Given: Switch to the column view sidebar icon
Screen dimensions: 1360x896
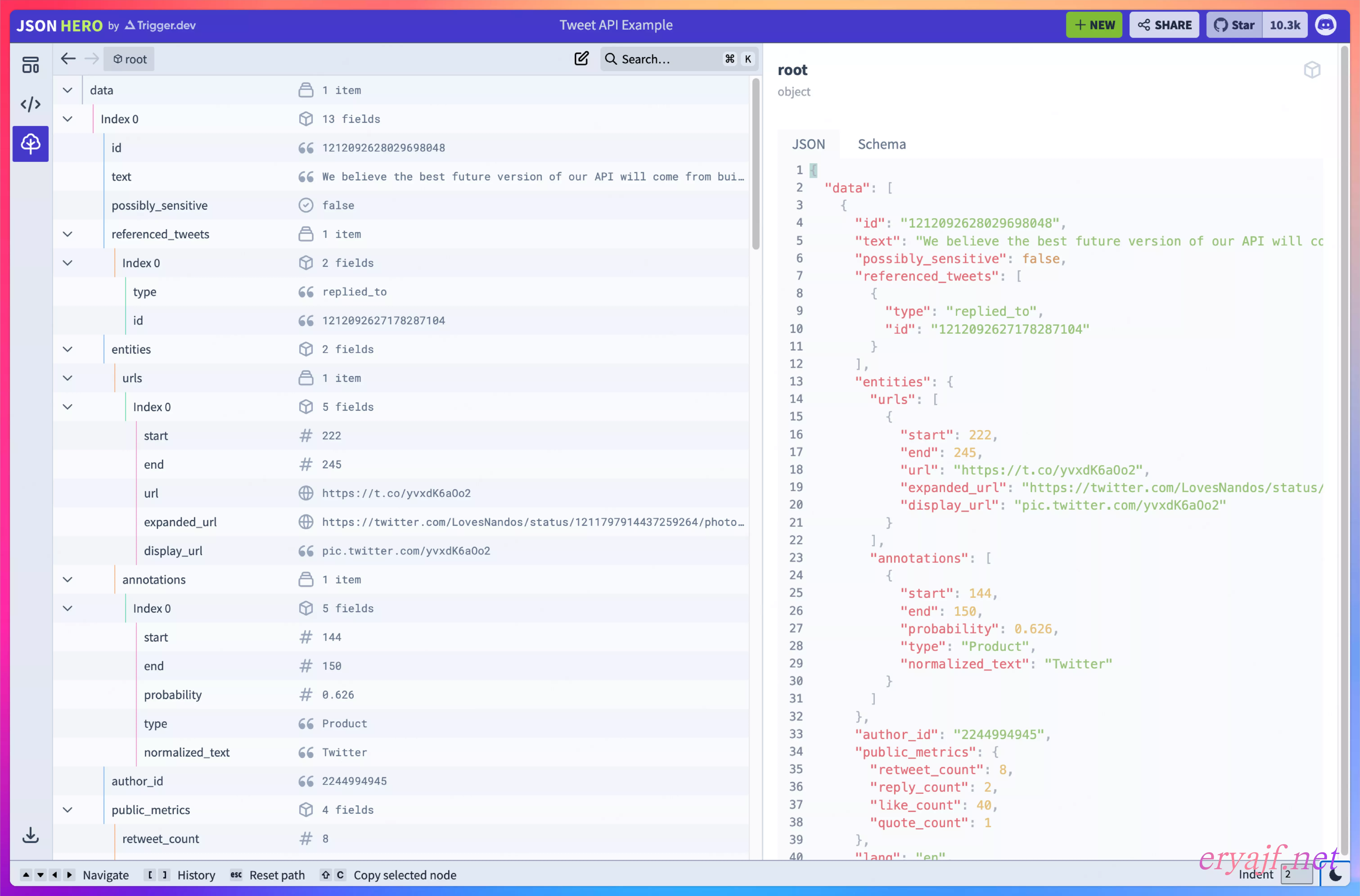Looking at the screenshot, I should pyautogui.click(x=30, y=65).
